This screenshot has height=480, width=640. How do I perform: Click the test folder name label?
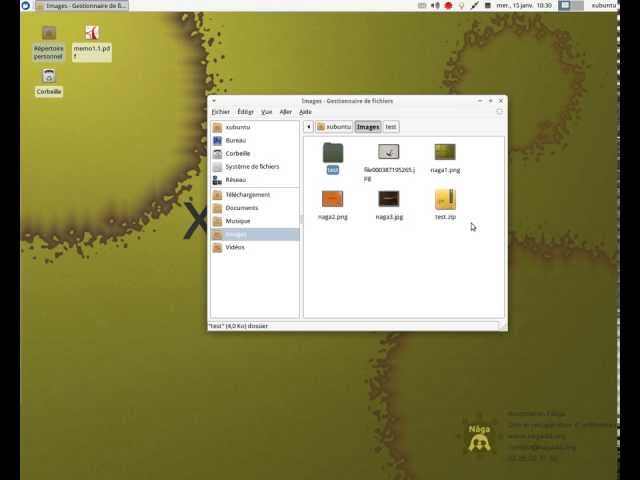click(x=333, y=170)
